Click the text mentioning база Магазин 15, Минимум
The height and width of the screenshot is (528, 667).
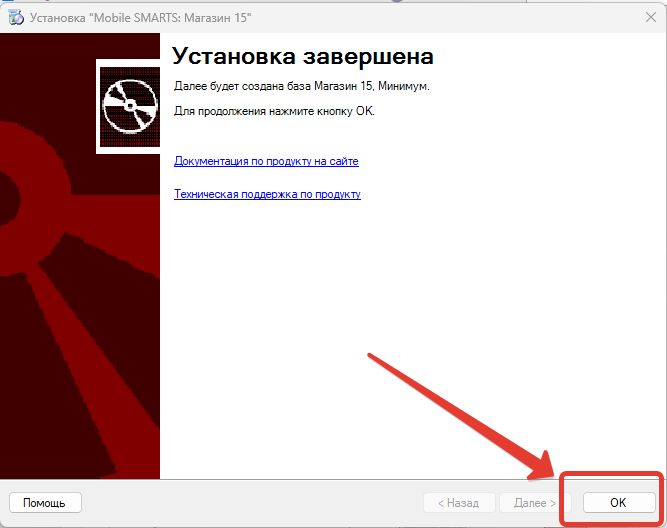coord(301,87)
